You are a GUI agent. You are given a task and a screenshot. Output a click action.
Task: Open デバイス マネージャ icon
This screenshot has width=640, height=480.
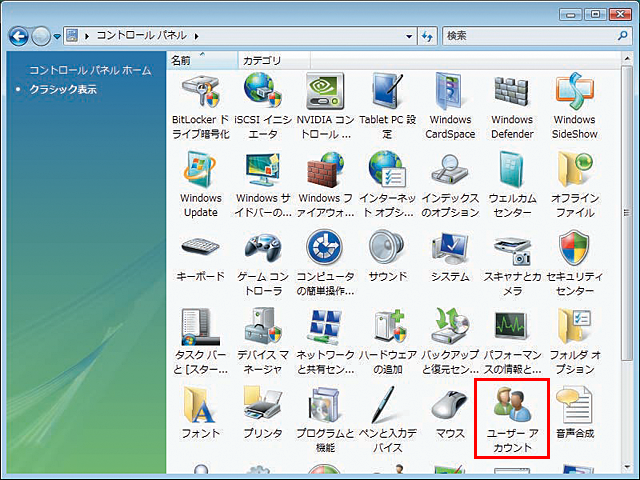(x=263, y=341)
